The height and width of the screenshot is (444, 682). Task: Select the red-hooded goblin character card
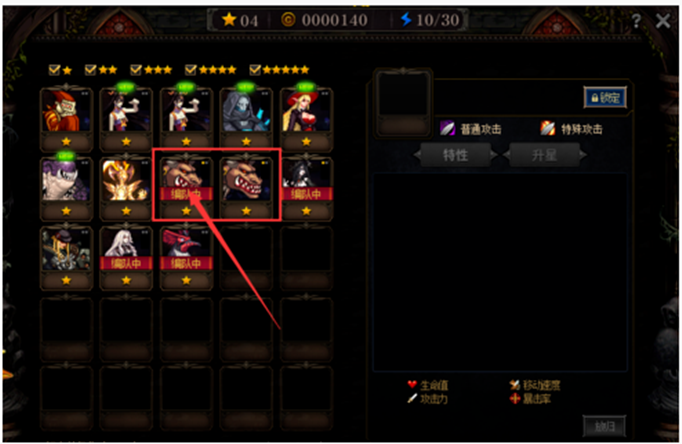[66, 117]
